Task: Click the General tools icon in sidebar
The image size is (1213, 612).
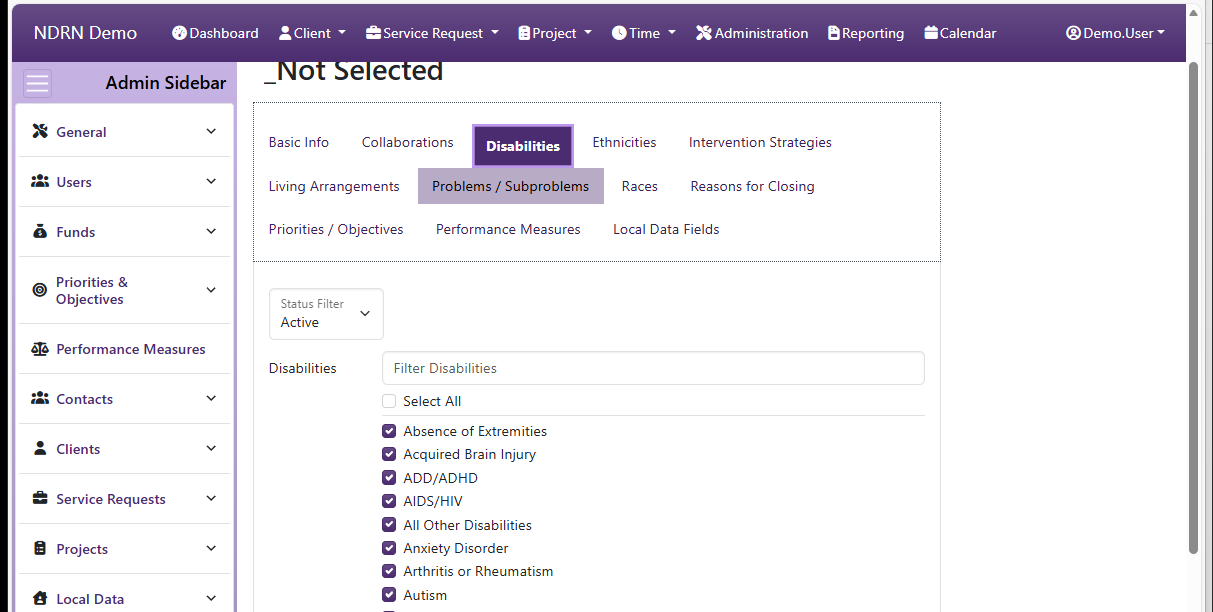Action: pos(40,132)
